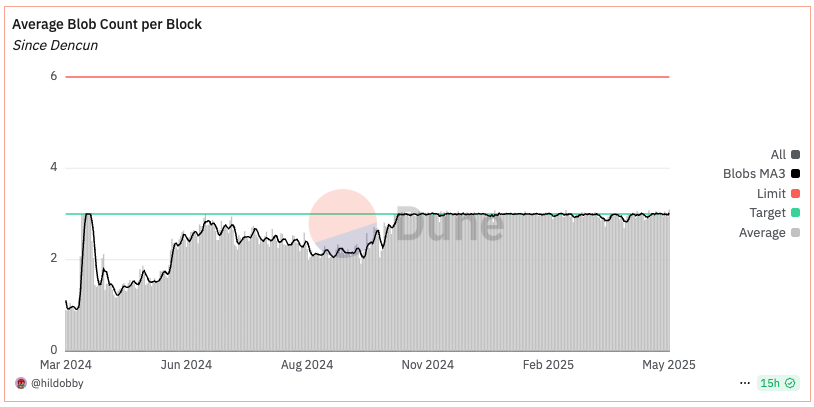Viewport: 814px width, 407px height.
Task: Click the chart title Average Blob Count per Block
Action: click(107, 24)
